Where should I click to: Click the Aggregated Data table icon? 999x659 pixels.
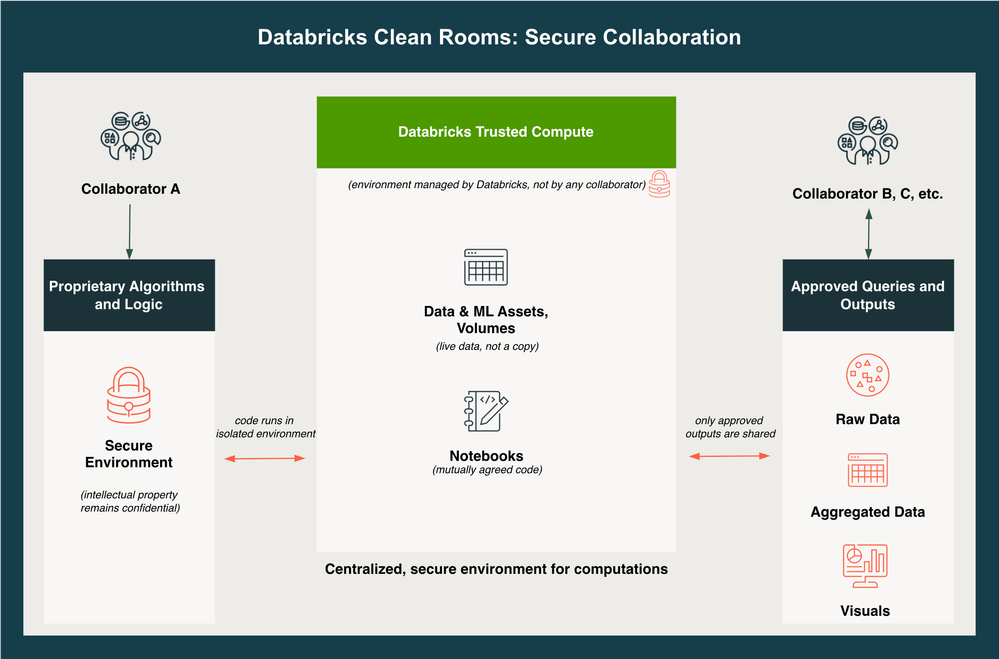point(867,471)
